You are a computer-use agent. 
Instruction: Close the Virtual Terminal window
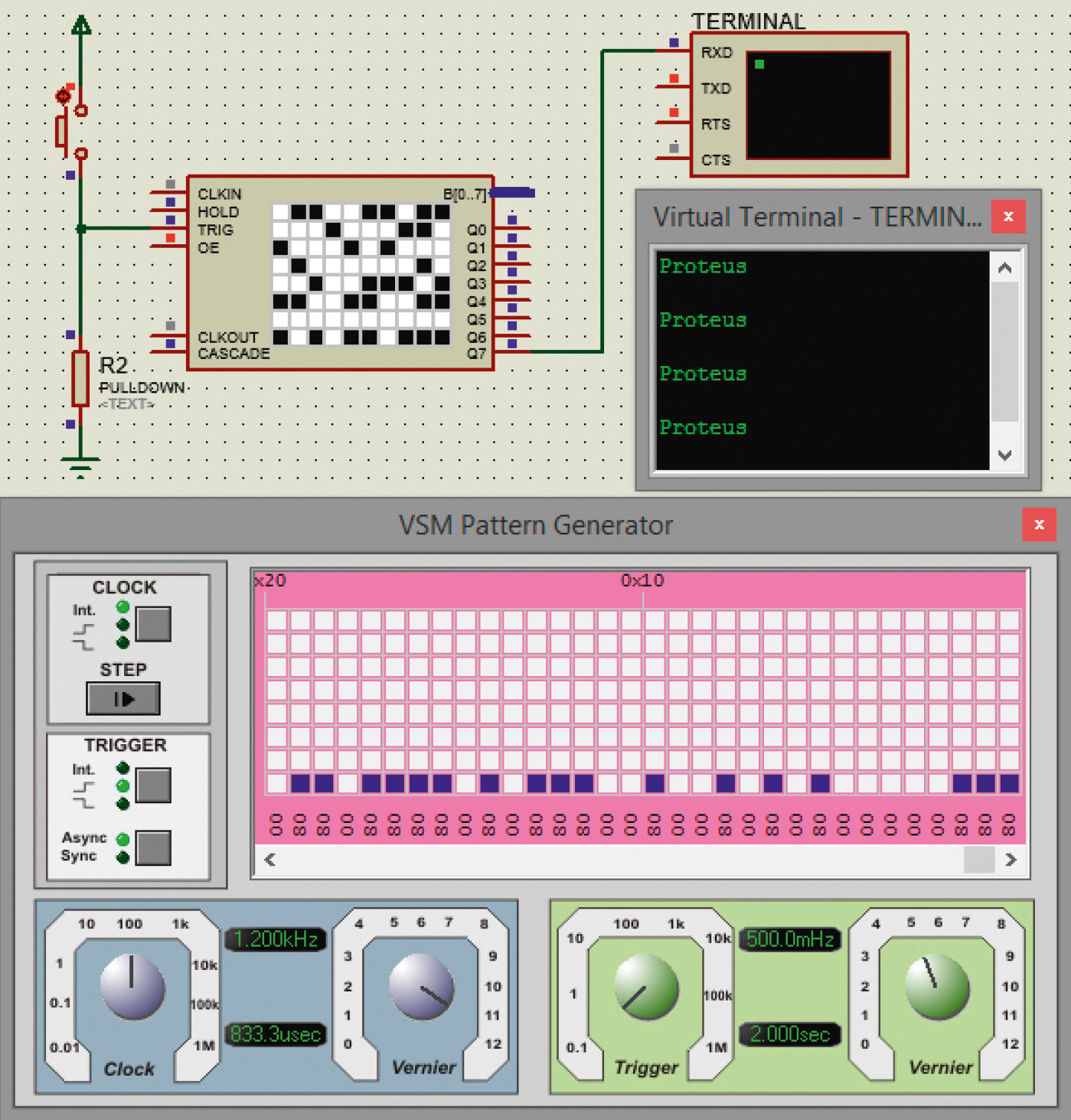1008,217
